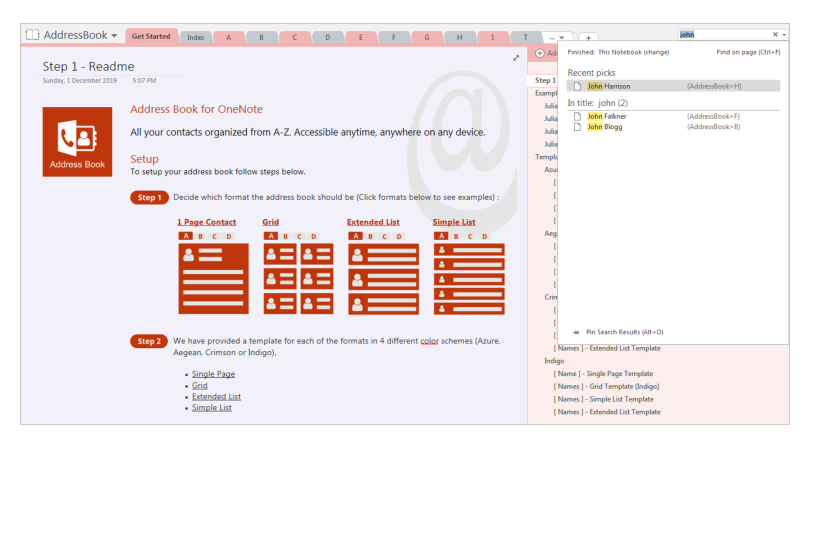Click the Step 1 - Readme page title
820x560 pixels.
88,66
